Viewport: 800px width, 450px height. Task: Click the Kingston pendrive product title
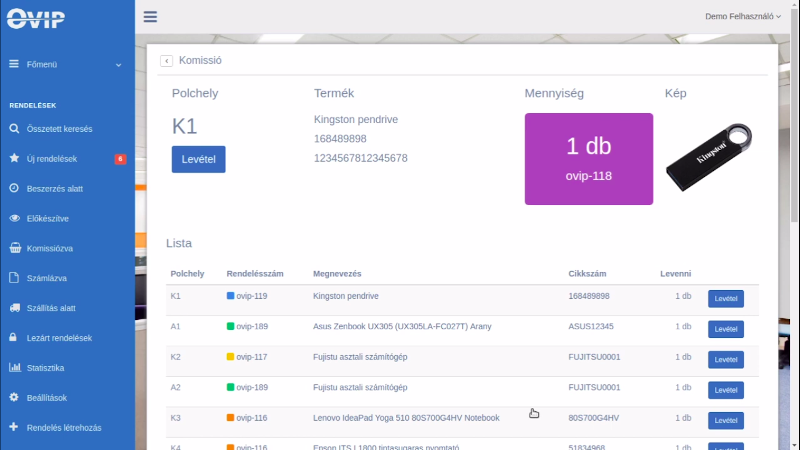(x=356, y=119)
